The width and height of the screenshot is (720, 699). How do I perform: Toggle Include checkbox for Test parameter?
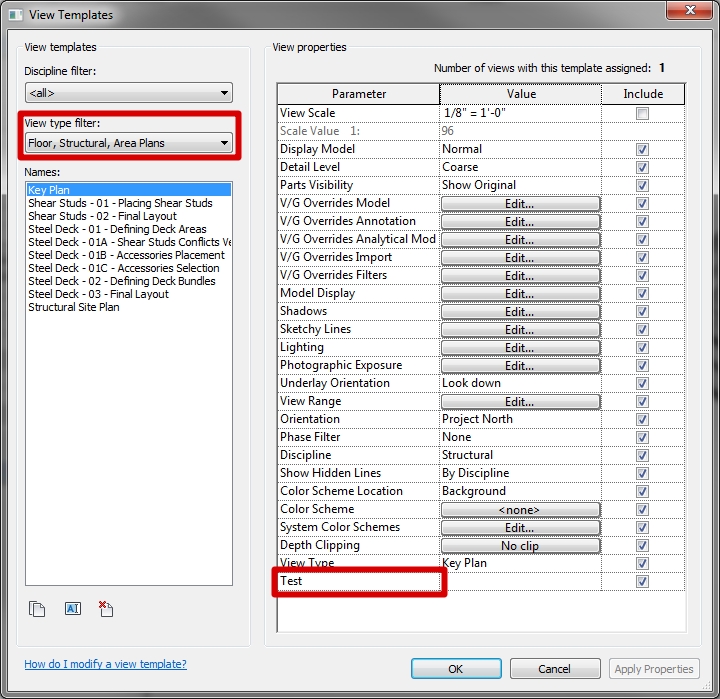point(642,581)
